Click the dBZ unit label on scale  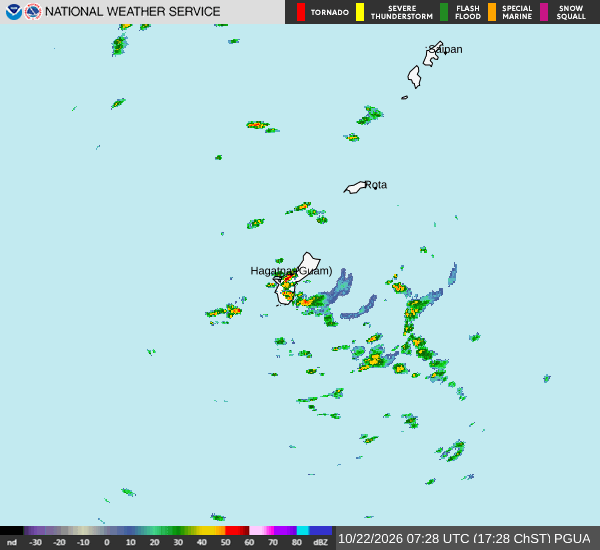click(x=320, y=542)
